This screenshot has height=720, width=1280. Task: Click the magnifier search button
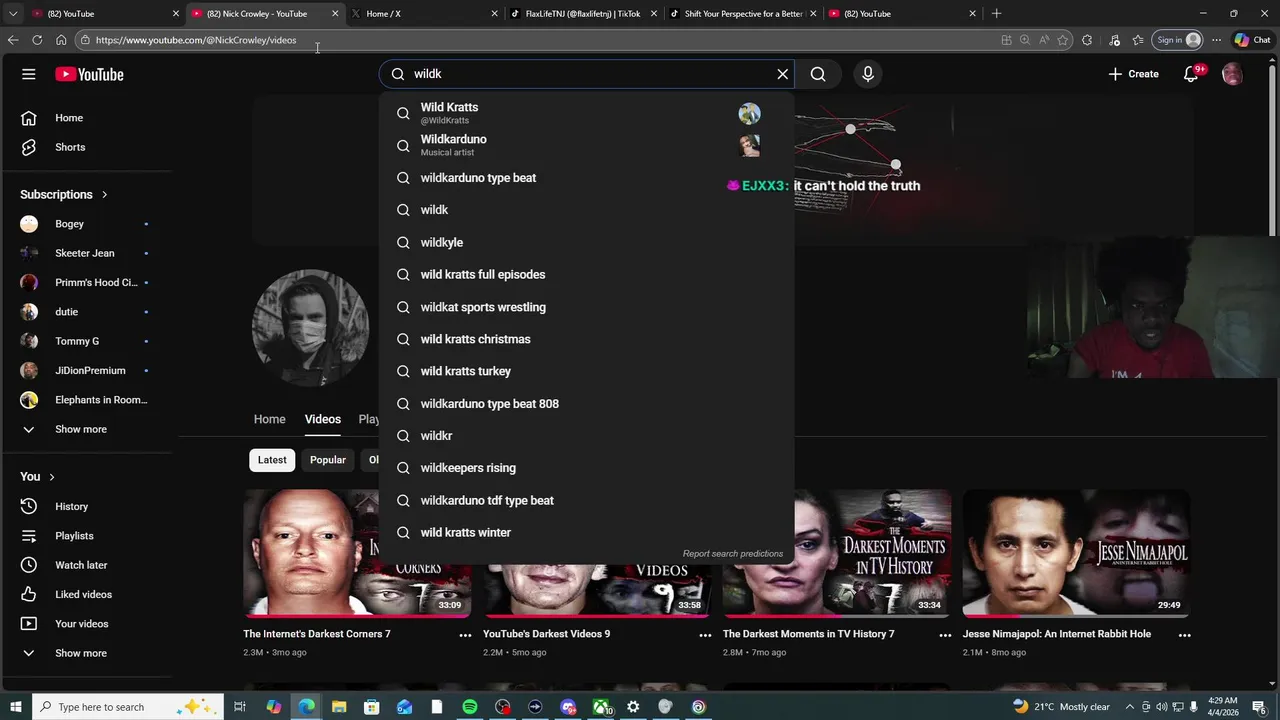(x=818, y=74)
